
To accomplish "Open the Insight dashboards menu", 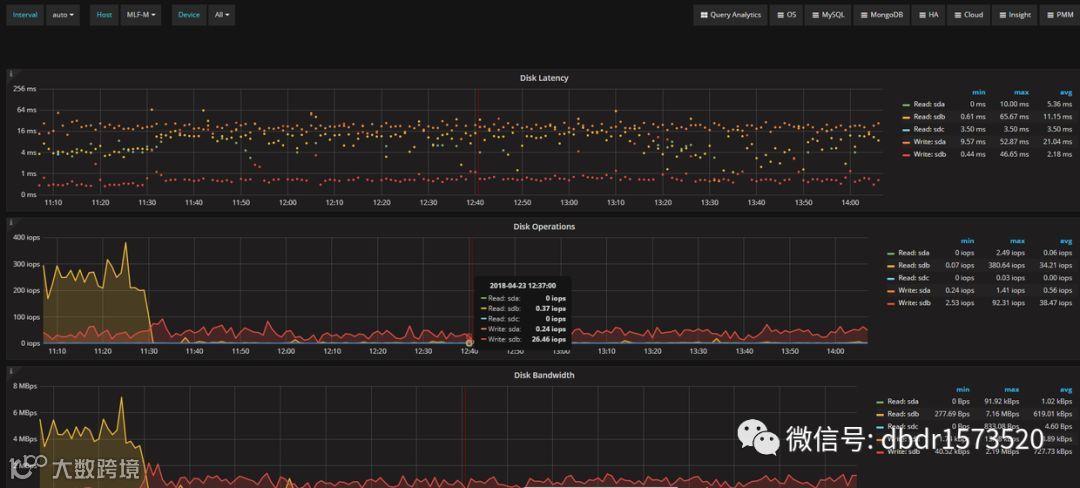I will tap(1014, 14).
